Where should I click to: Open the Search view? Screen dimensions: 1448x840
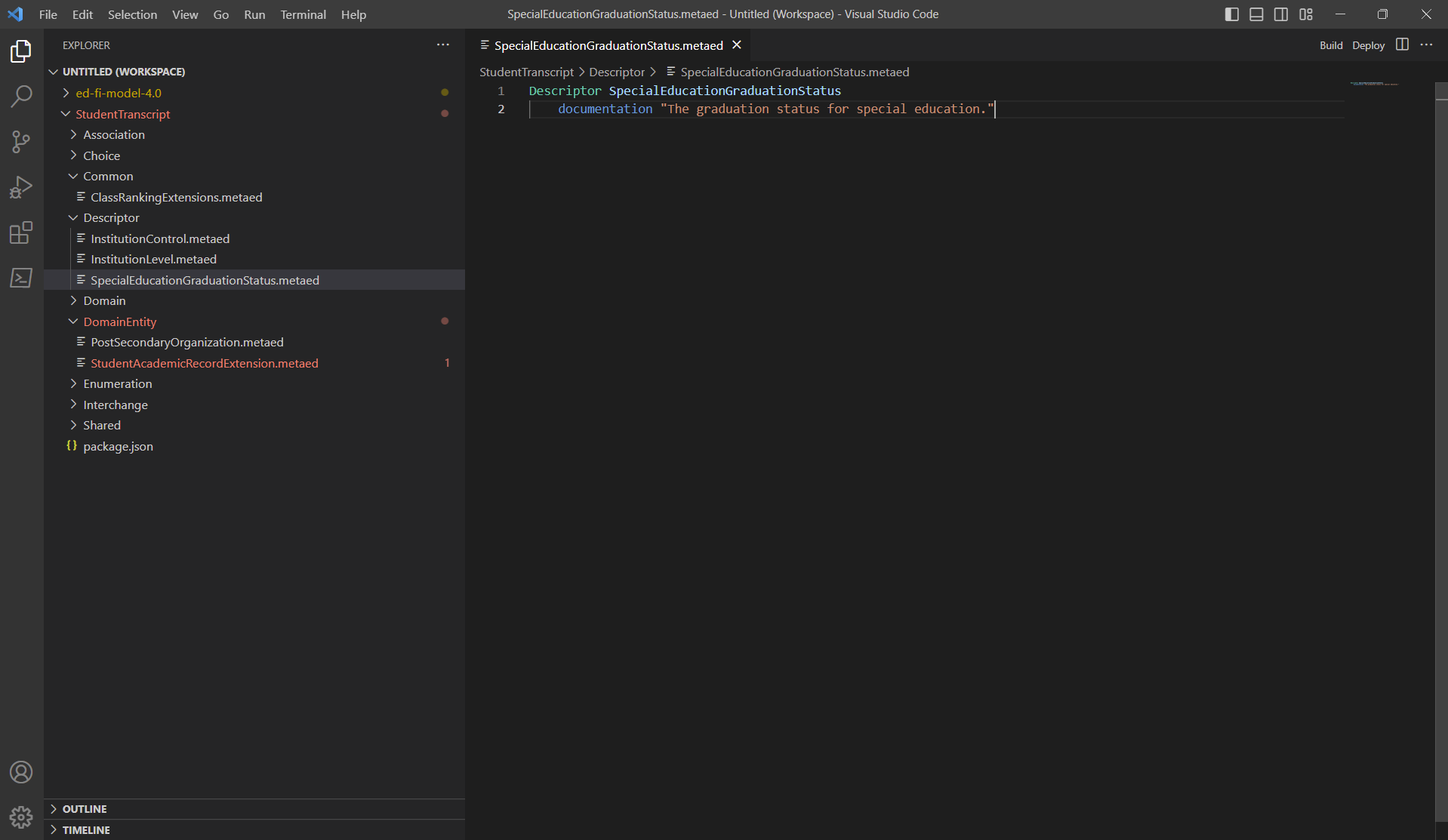click(x=21, y=96)
